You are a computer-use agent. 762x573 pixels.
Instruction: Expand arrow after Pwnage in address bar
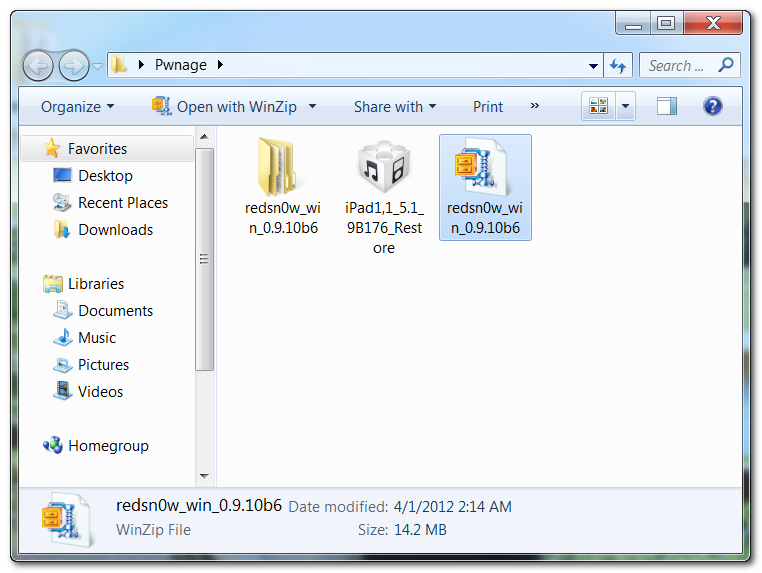coord(220,65)
